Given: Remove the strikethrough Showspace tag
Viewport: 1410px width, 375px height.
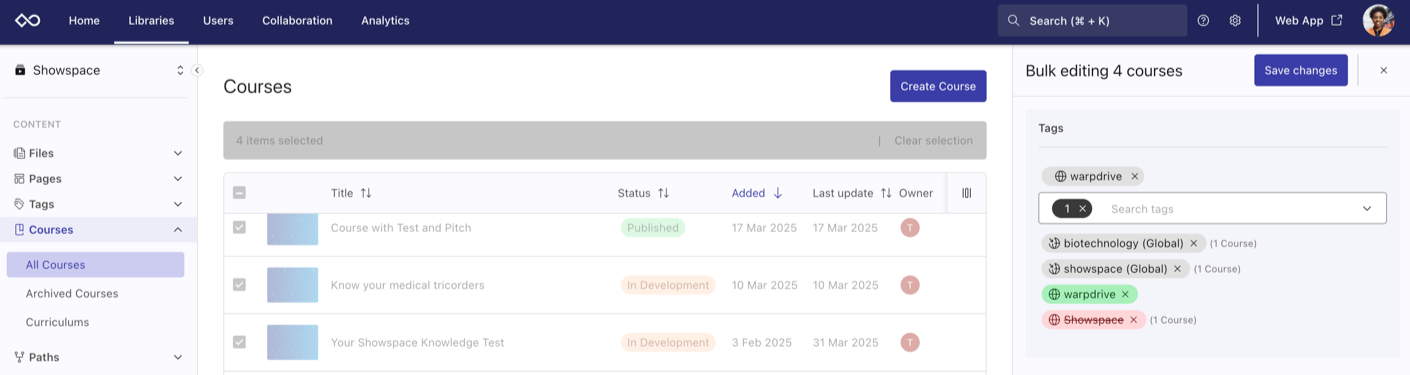Looking at the screenshot, I should point(1133,320).
